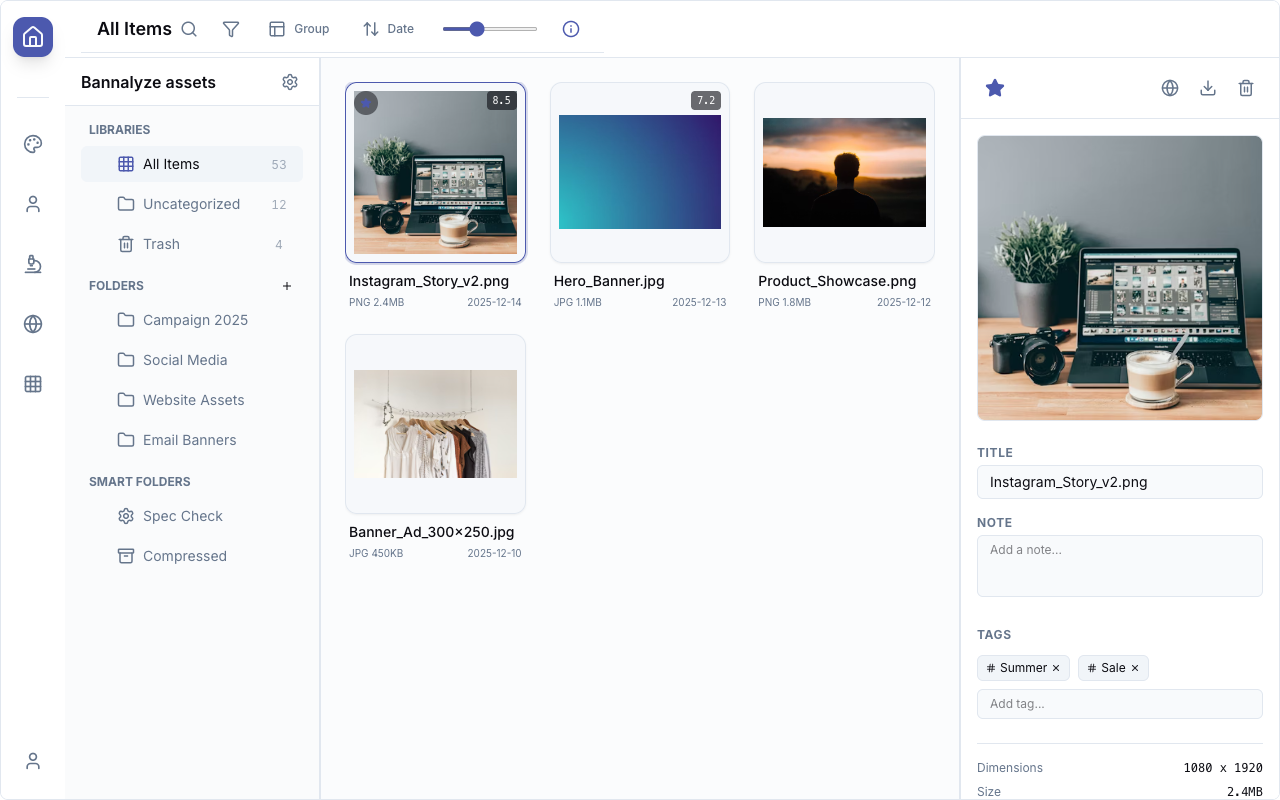Open the Uncategorized library

pos(192,204)
